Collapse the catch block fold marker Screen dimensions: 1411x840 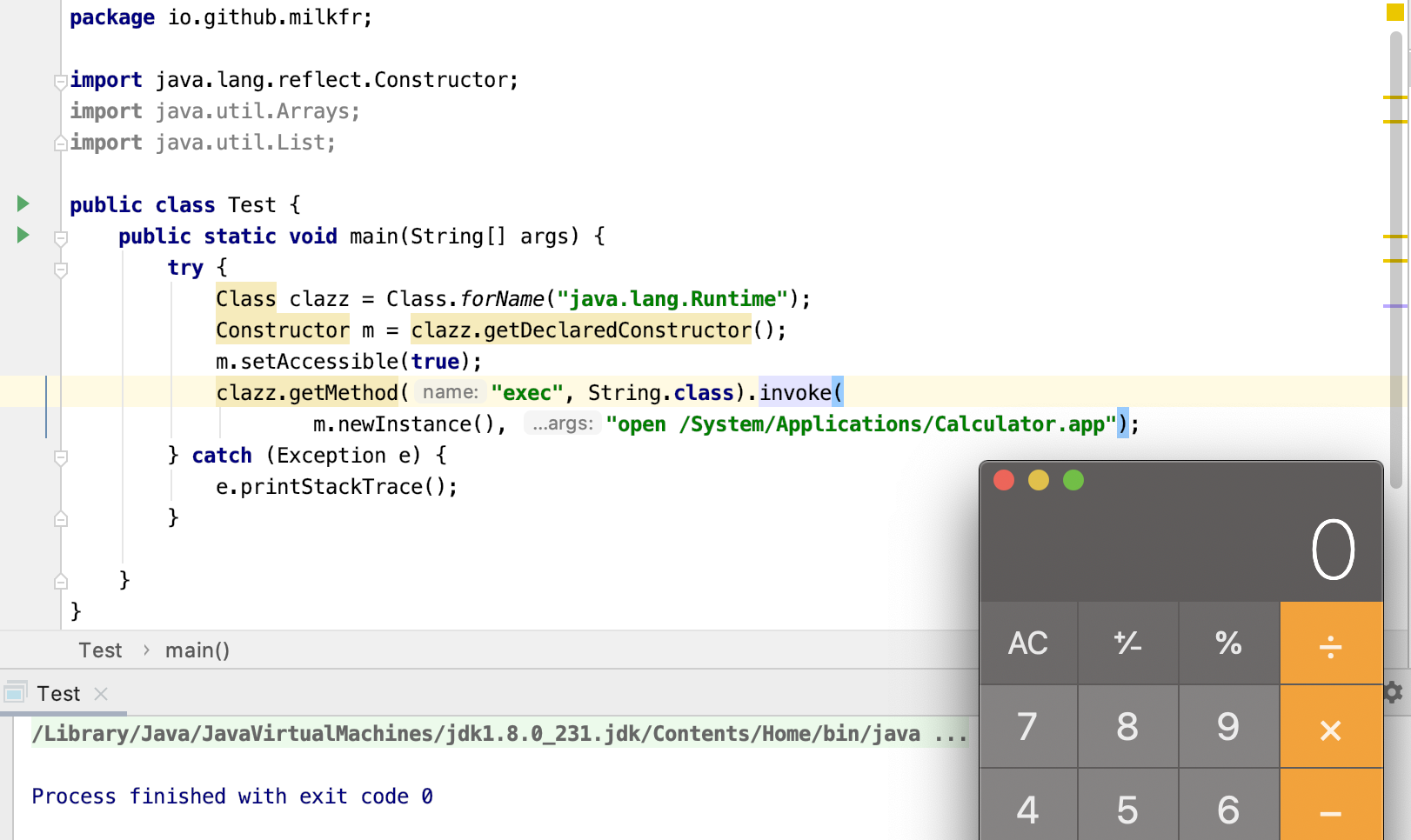click(x=61, y=457)
